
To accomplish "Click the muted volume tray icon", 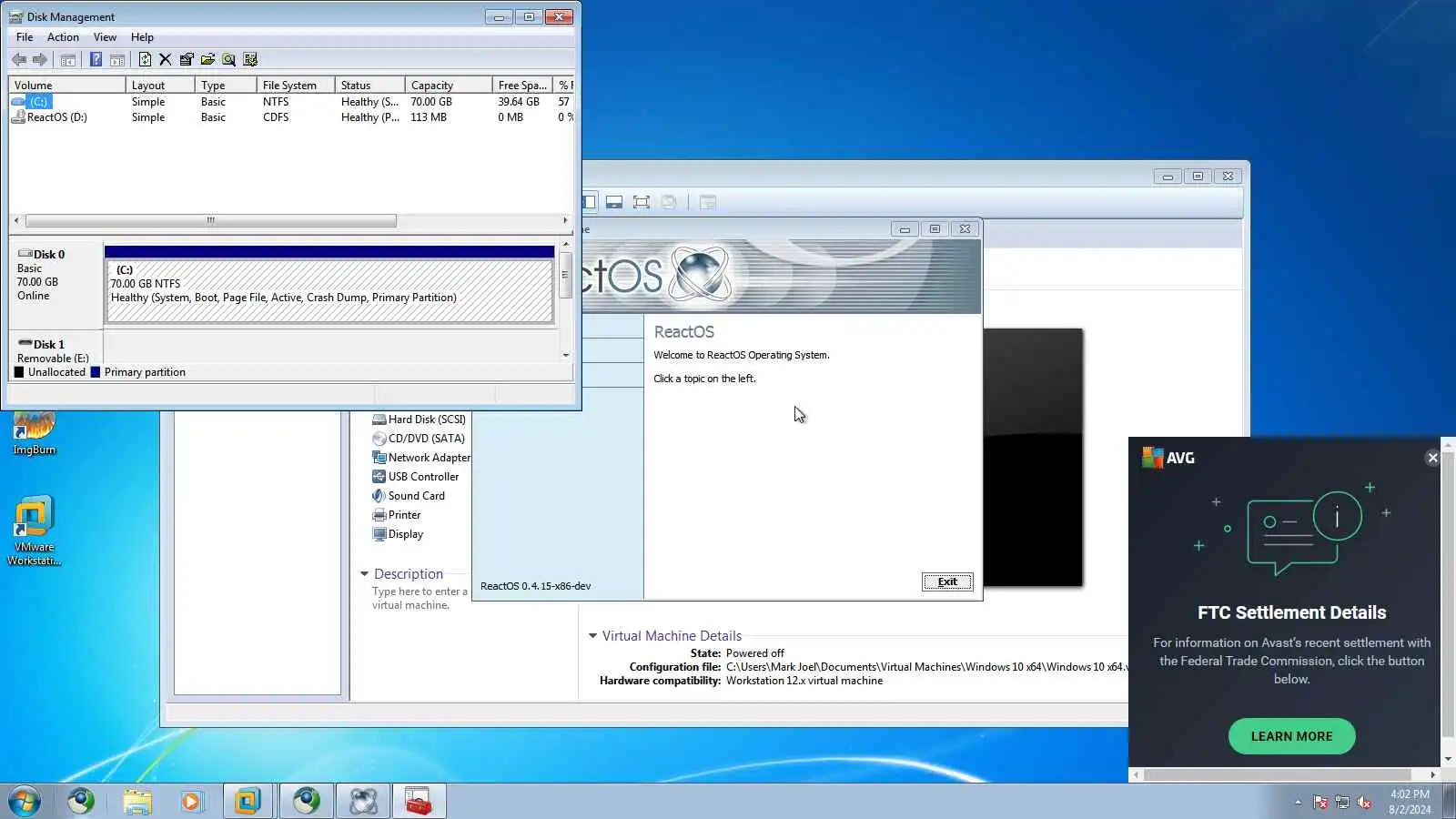I will [x=1364, y=802].
